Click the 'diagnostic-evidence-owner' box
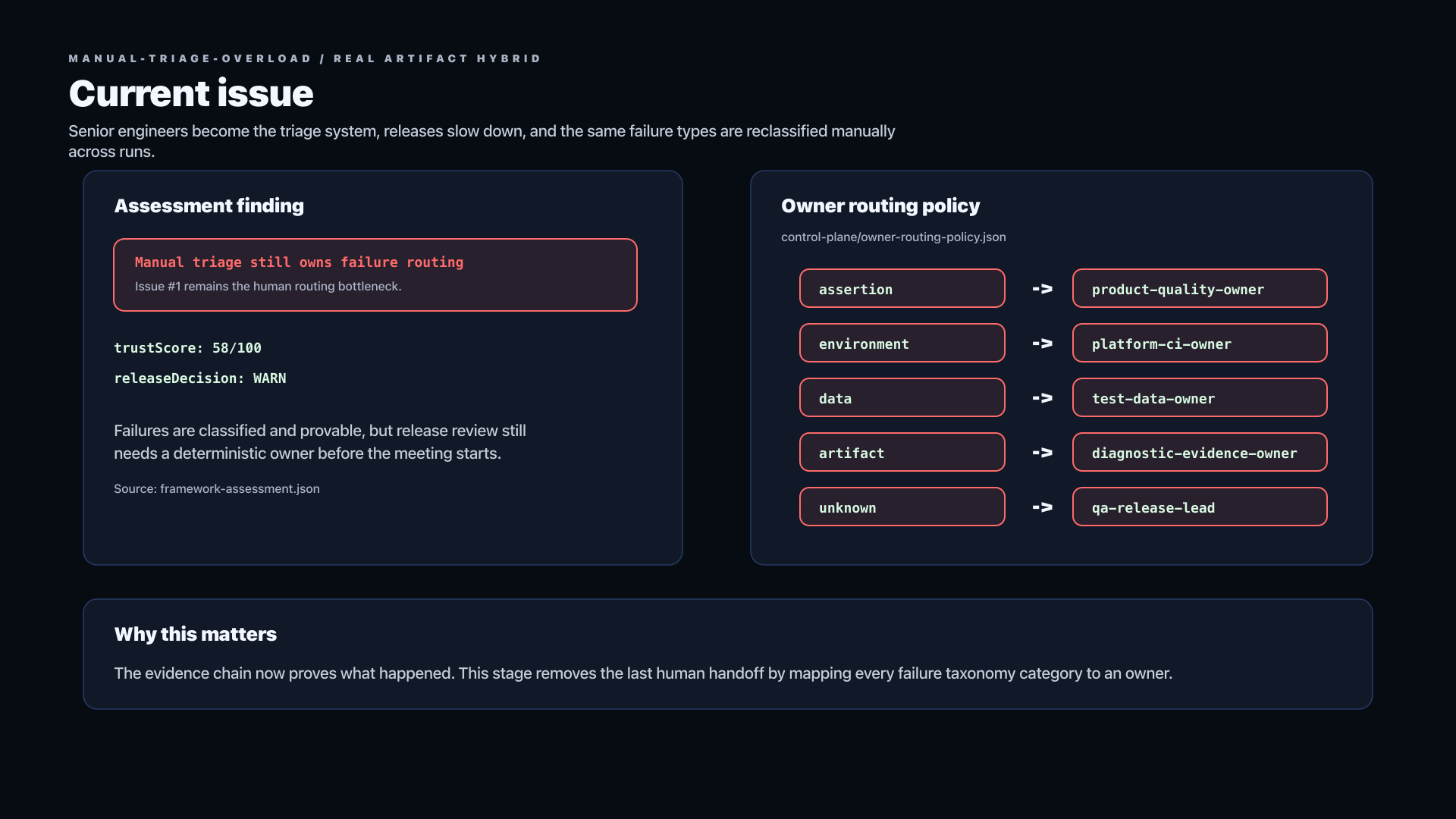The width and height of the screenshot is (1456, 819). point(1200,452)
